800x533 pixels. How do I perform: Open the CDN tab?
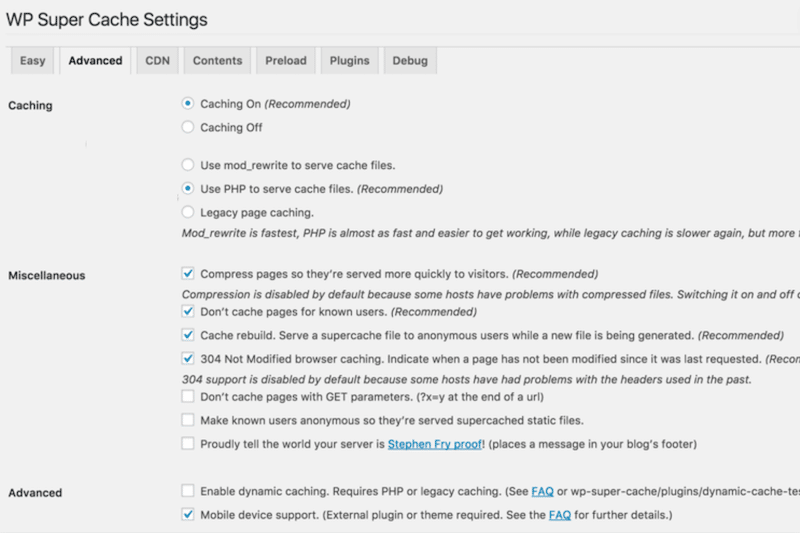157,61
